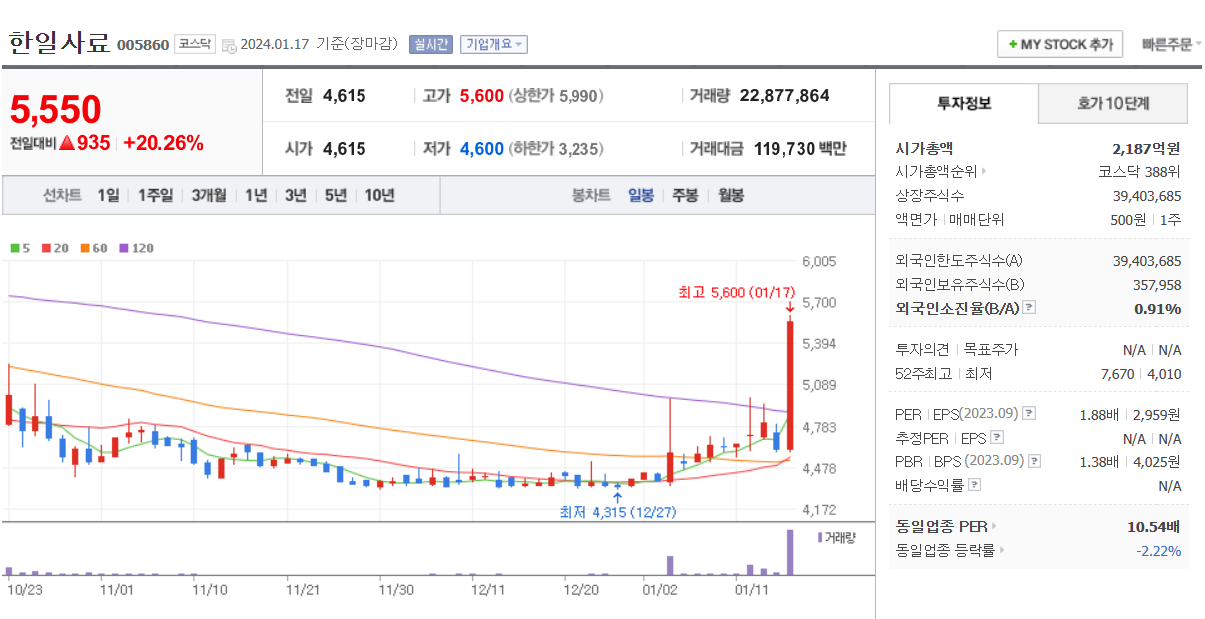
Task: Click the 동일업종 PER value 10.54배
Action: [x=1154, y=526]
